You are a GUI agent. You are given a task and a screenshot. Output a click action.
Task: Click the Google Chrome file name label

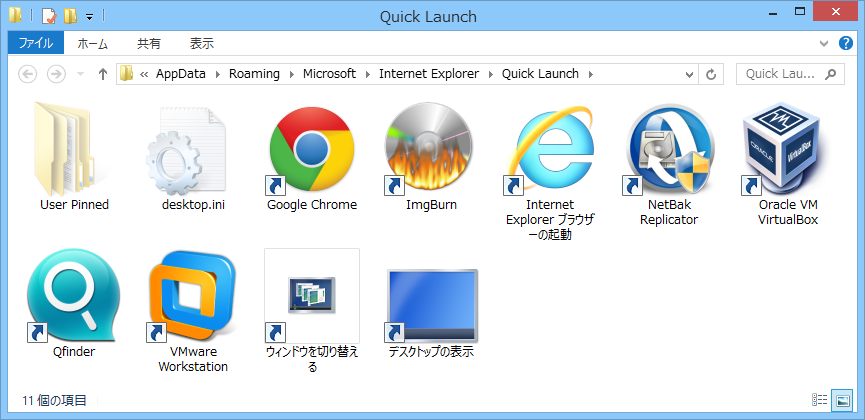point(312,205)
